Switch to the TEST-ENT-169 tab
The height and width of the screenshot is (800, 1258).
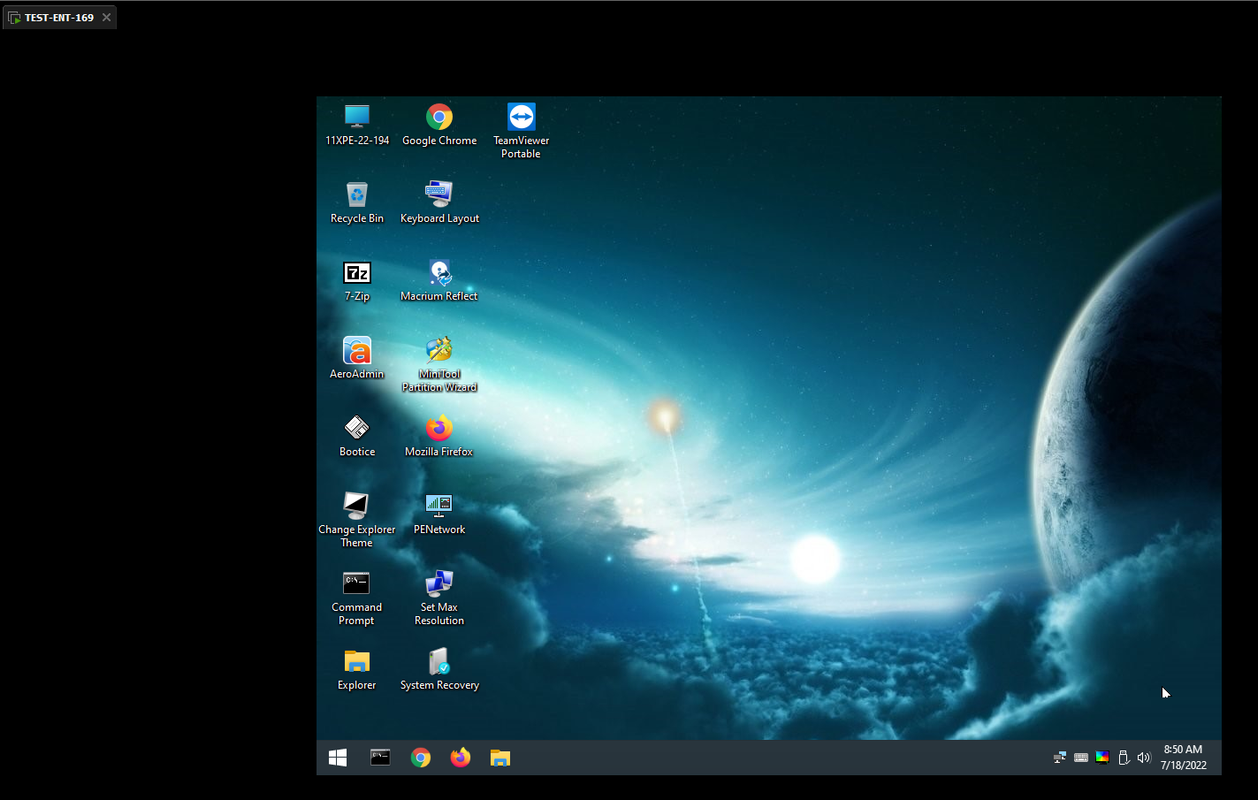pos(59,18)
